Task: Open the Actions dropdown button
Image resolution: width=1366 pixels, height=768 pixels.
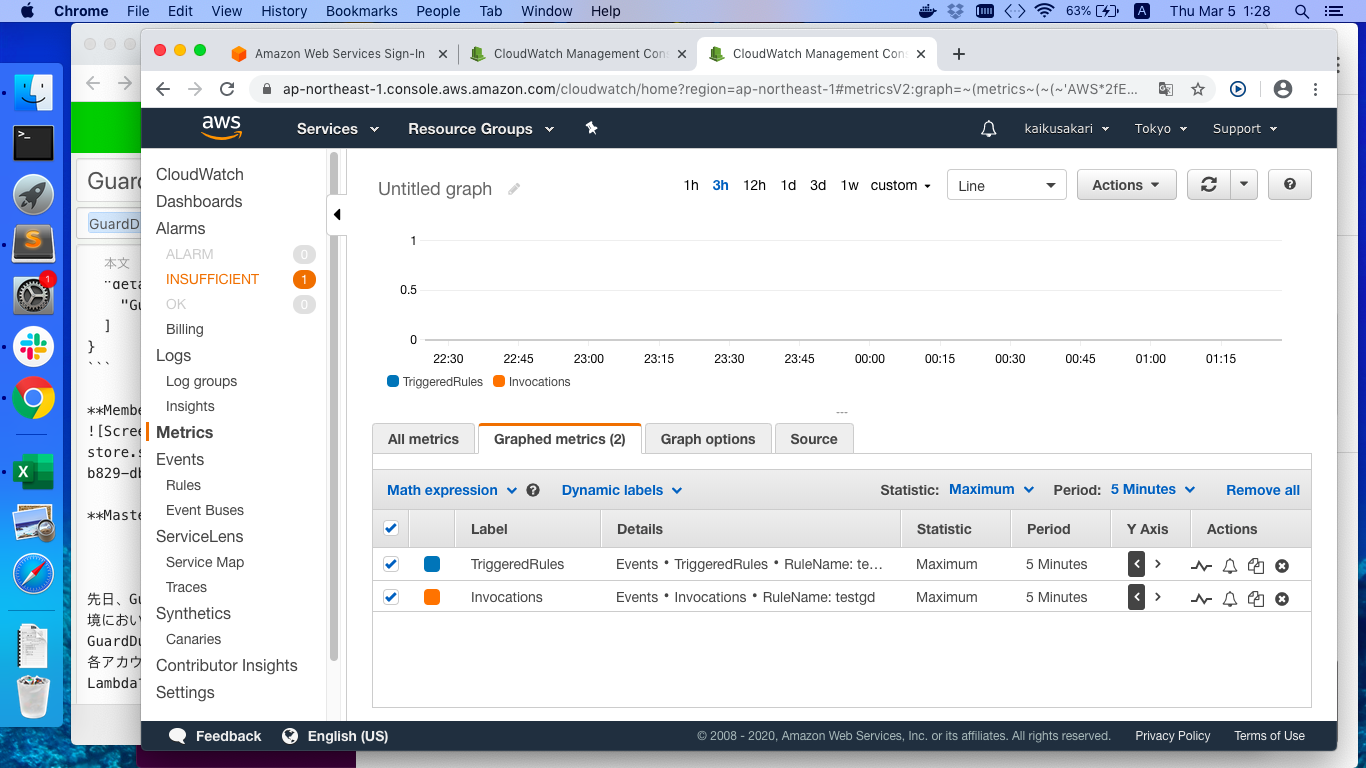Action: 1126,185
